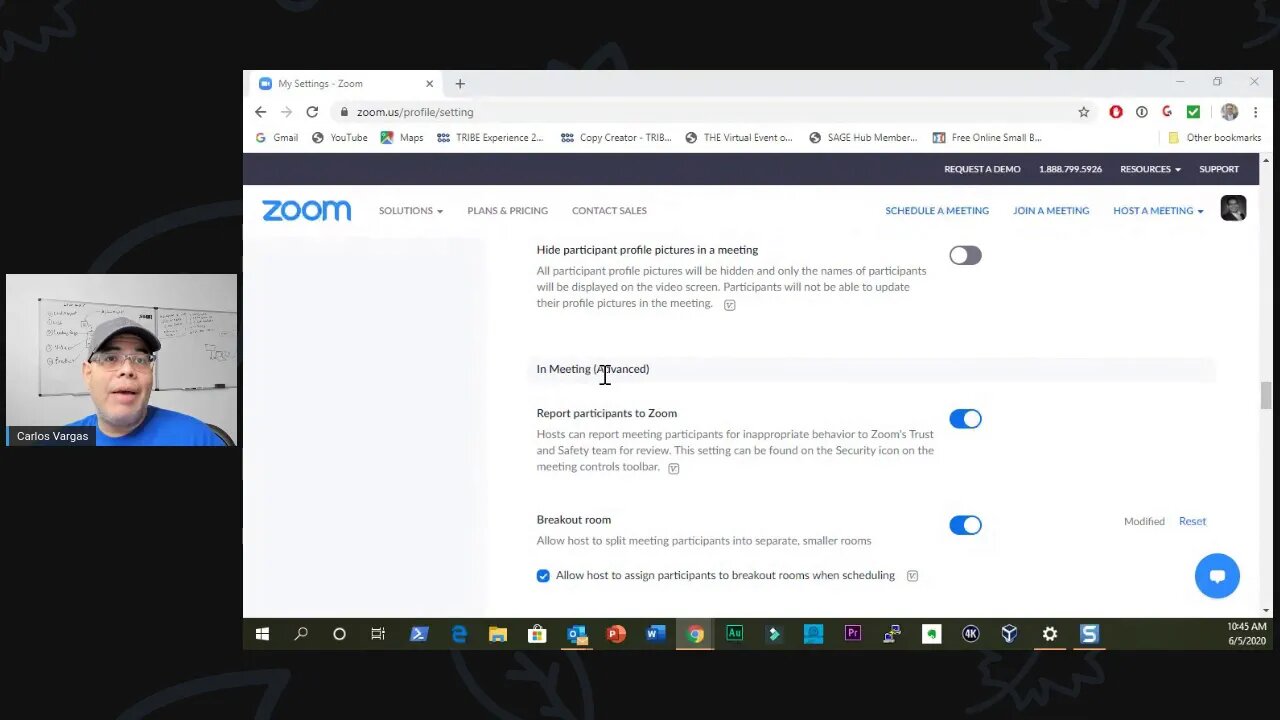The height and width of the screenshot is (720, 1280).
Task: Open Outlook from the taskbar
Action: pos(577,634)
